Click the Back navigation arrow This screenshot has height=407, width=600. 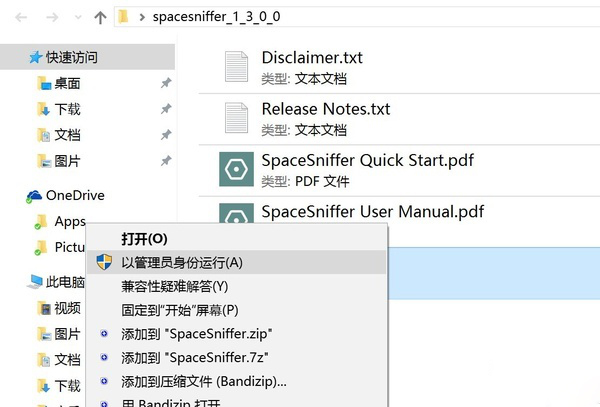point(22,17)
